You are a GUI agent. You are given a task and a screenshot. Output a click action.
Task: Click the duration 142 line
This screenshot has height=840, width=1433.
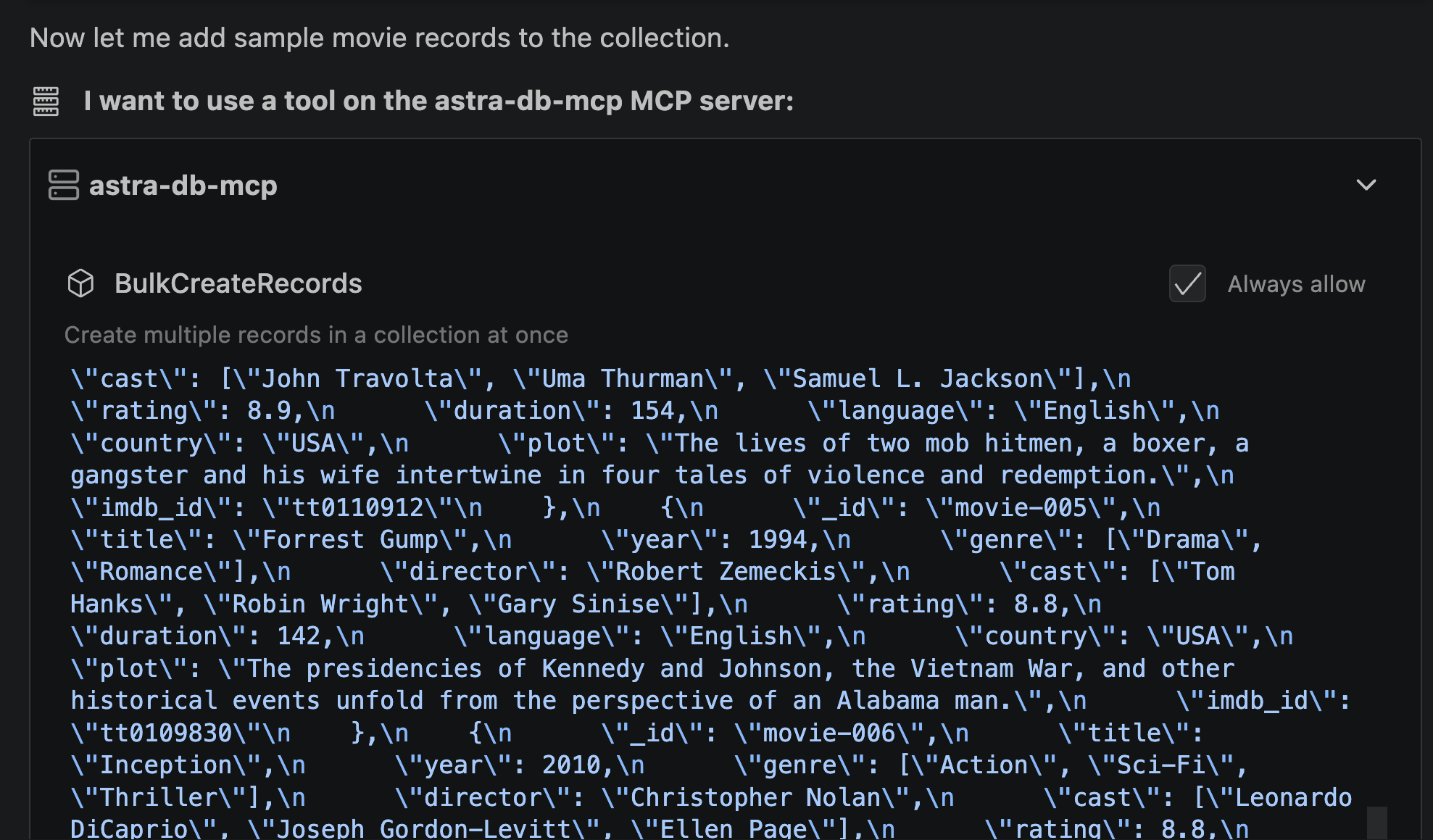tap(682, 636)
